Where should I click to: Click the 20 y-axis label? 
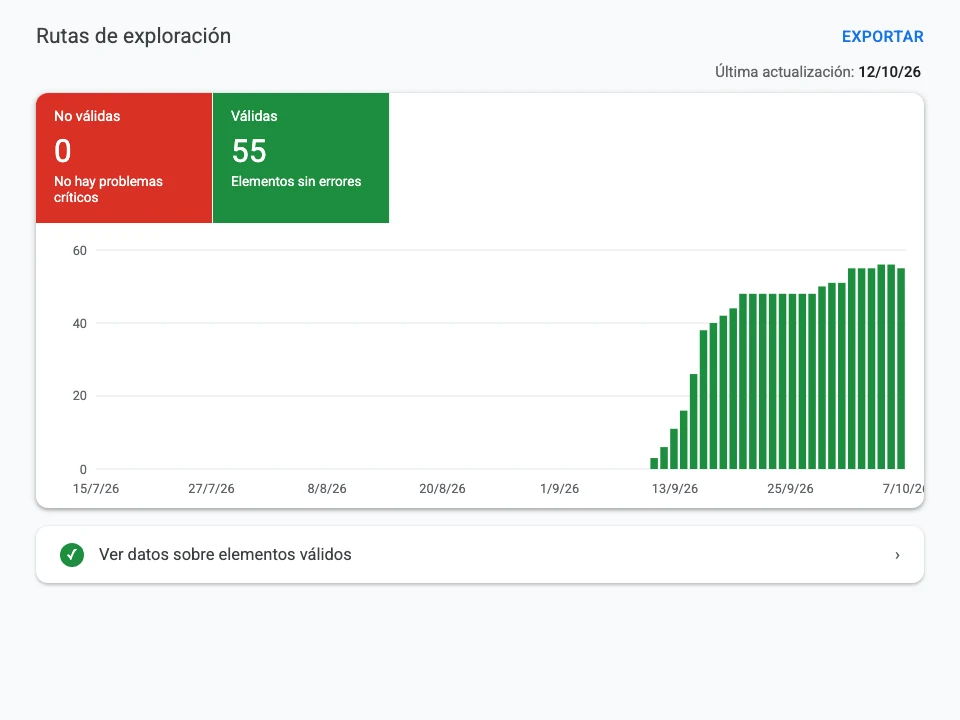click(x=80, y=396)
